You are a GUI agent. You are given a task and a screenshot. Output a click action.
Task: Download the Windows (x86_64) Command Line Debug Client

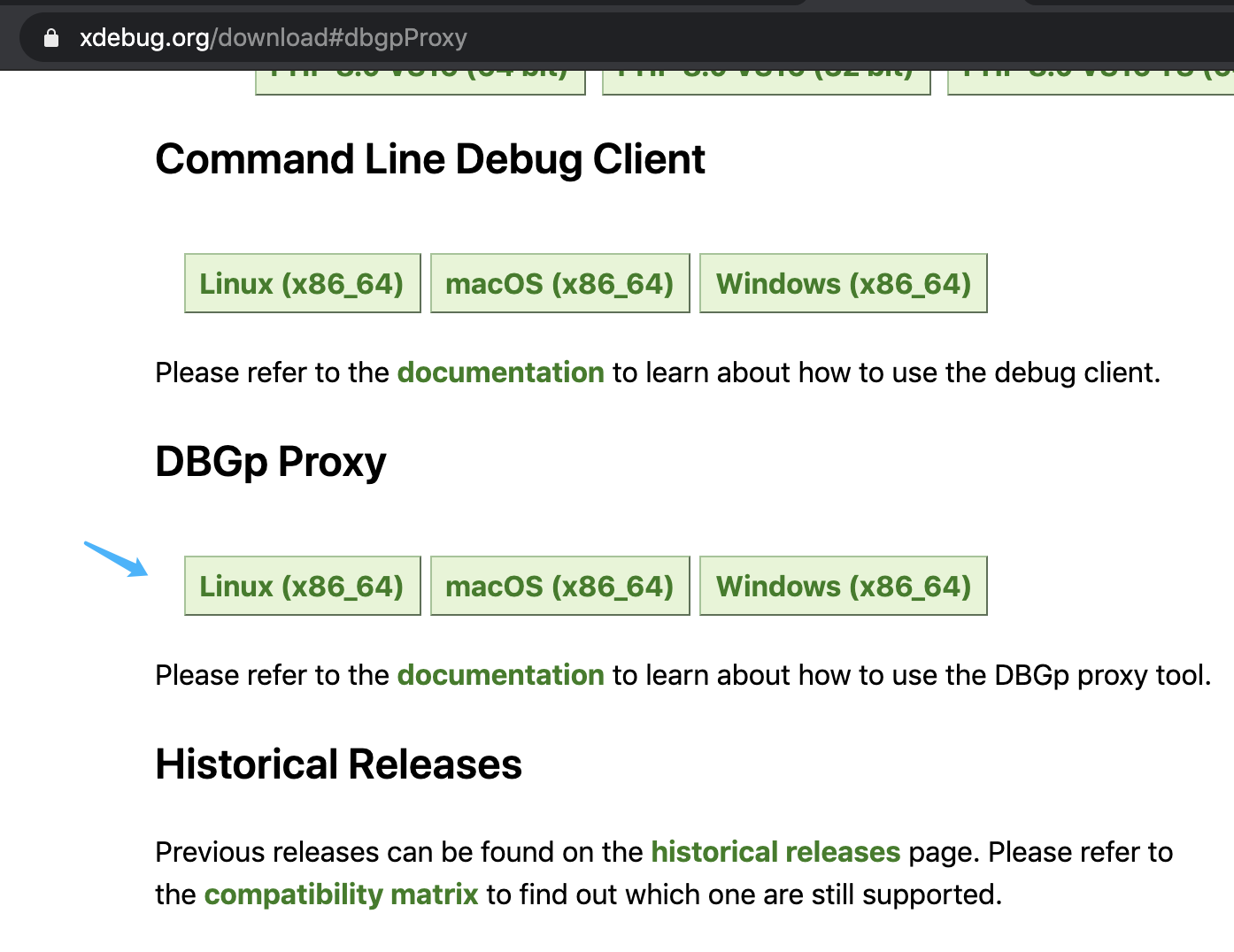tap(843, 283)
